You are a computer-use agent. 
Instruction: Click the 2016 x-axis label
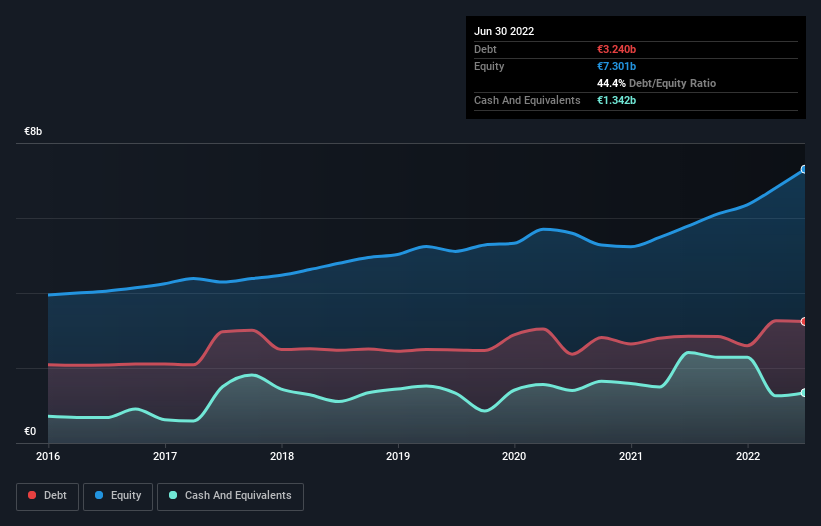[48, 456]
